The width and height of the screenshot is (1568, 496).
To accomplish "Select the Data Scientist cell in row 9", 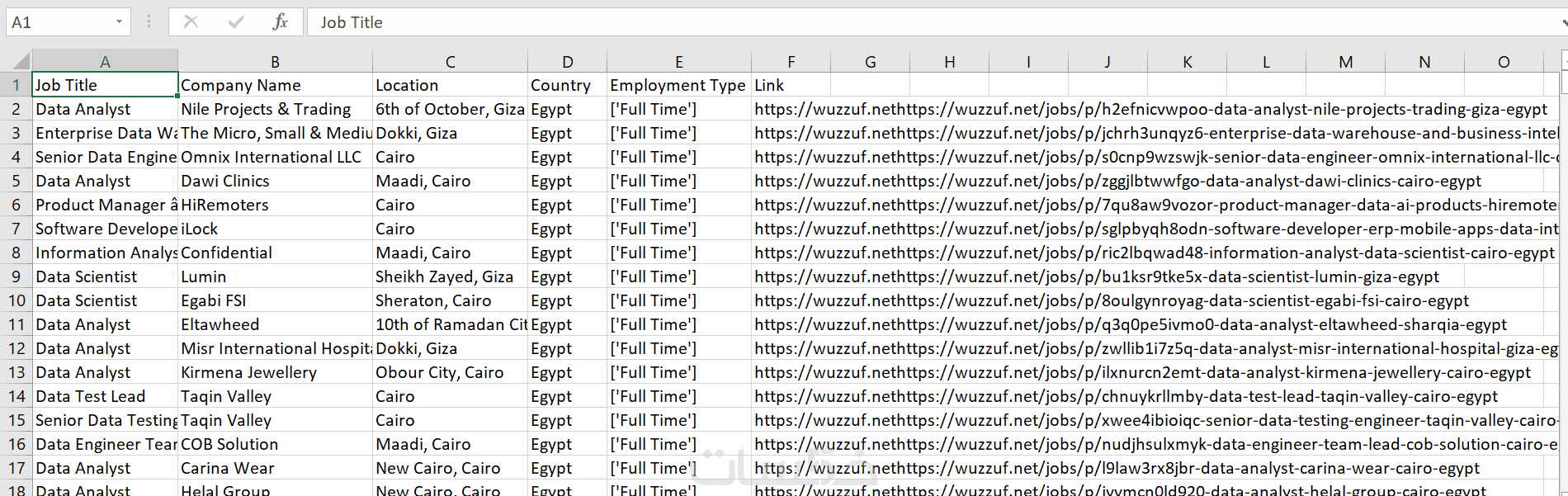I will tap(105, 276).
